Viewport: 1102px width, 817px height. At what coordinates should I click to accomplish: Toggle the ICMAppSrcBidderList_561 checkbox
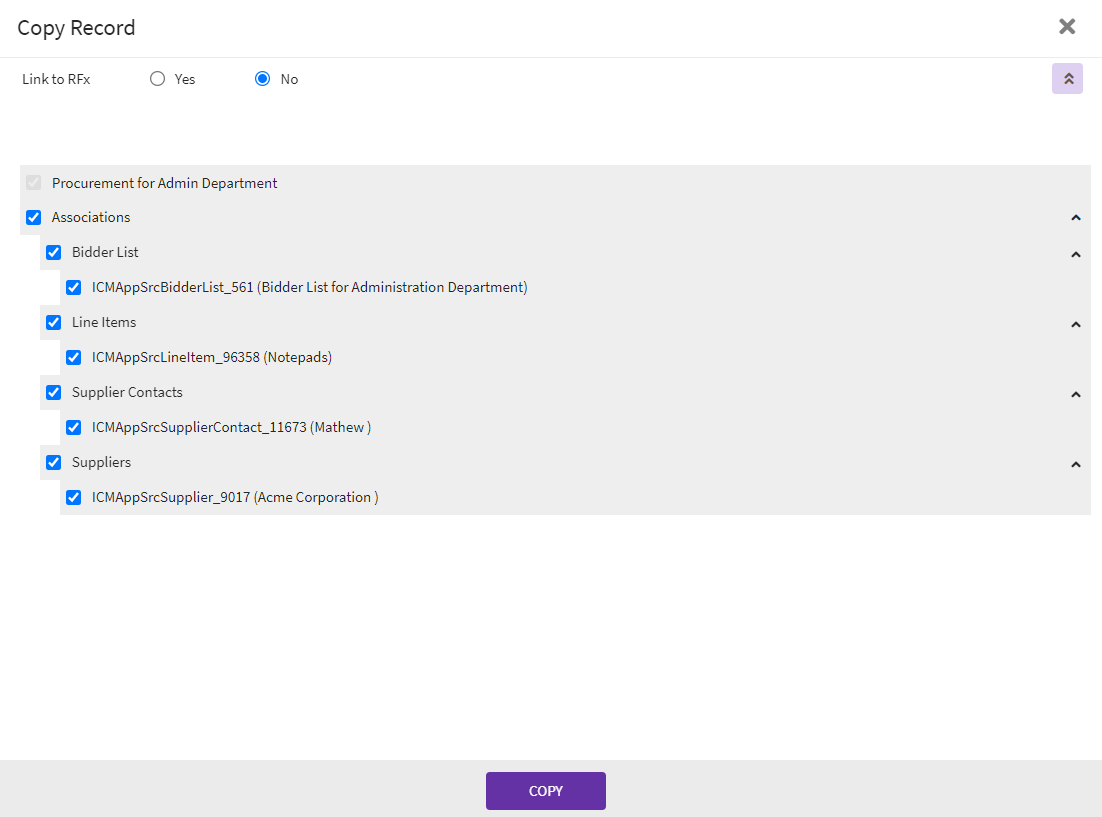74,288
